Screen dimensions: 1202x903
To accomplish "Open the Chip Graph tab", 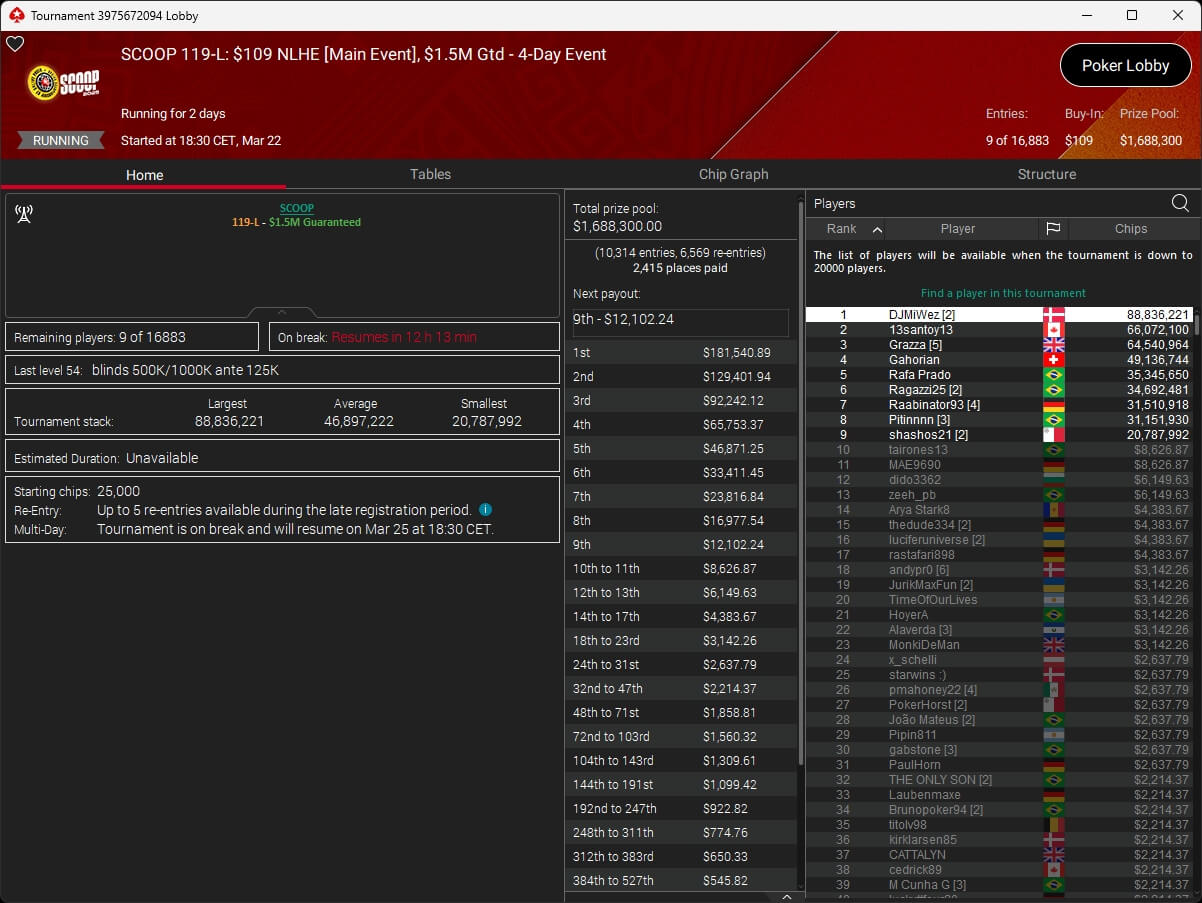I will click(x=733, y=174).
